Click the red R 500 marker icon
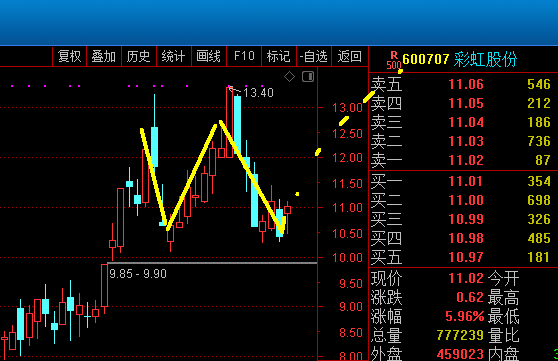558x361 pixels. 394,60
